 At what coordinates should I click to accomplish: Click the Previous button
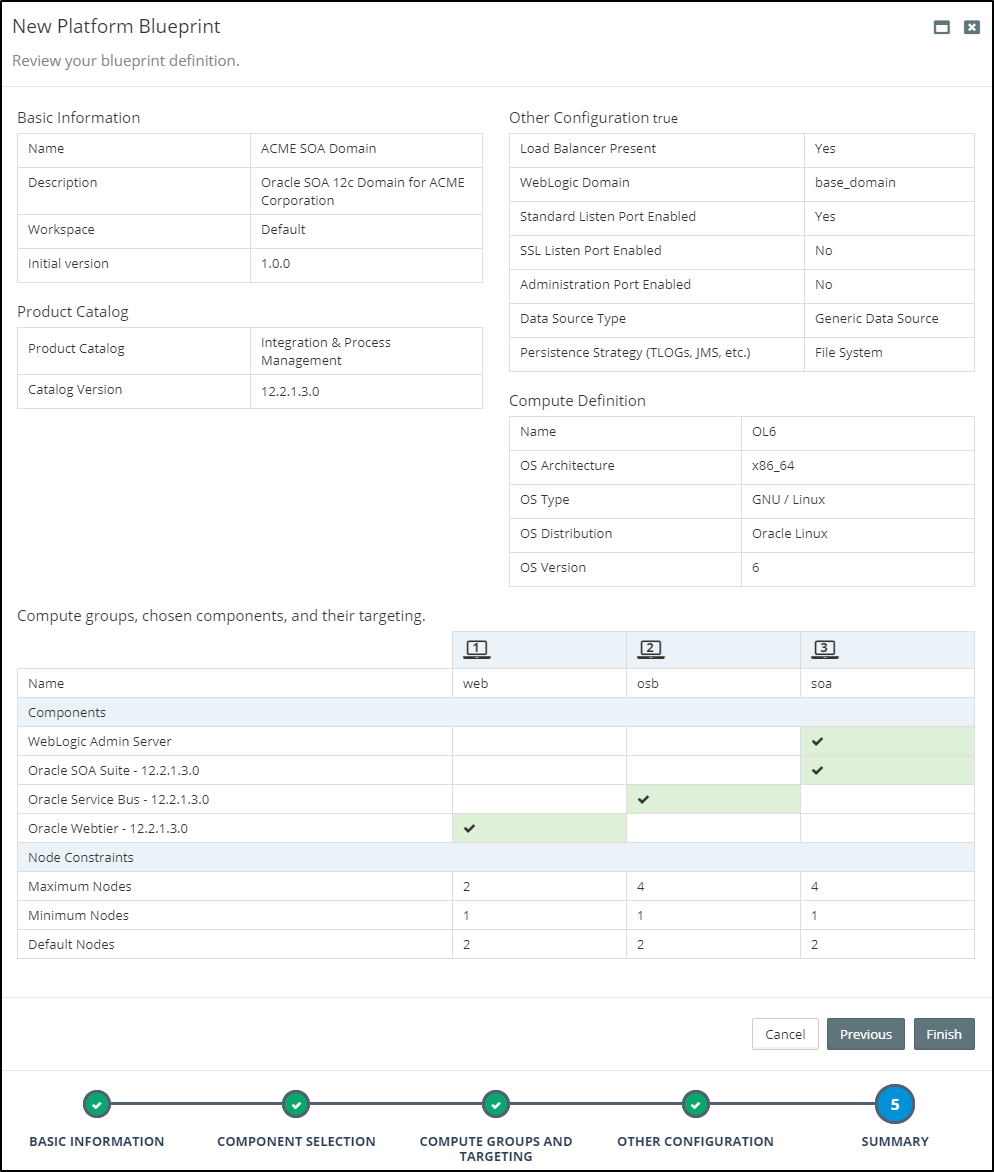[x=866, y=1033]
